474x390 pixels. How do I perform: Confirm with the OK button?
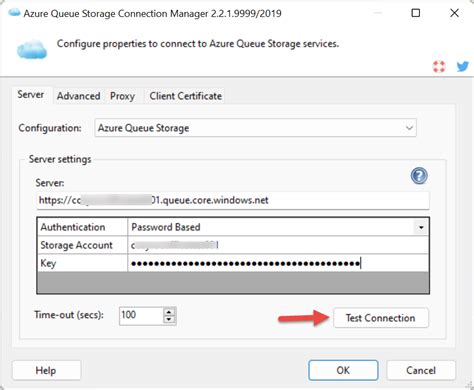343,370
